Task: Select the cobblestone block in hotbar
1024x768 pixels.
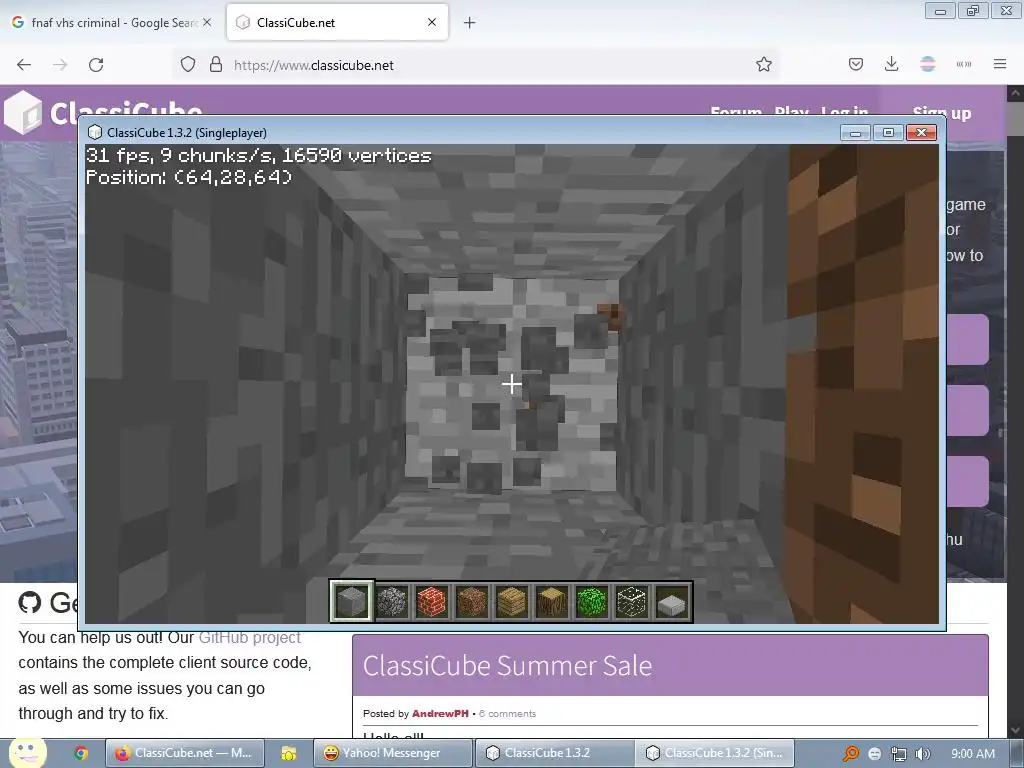Action: coord(392,601)
